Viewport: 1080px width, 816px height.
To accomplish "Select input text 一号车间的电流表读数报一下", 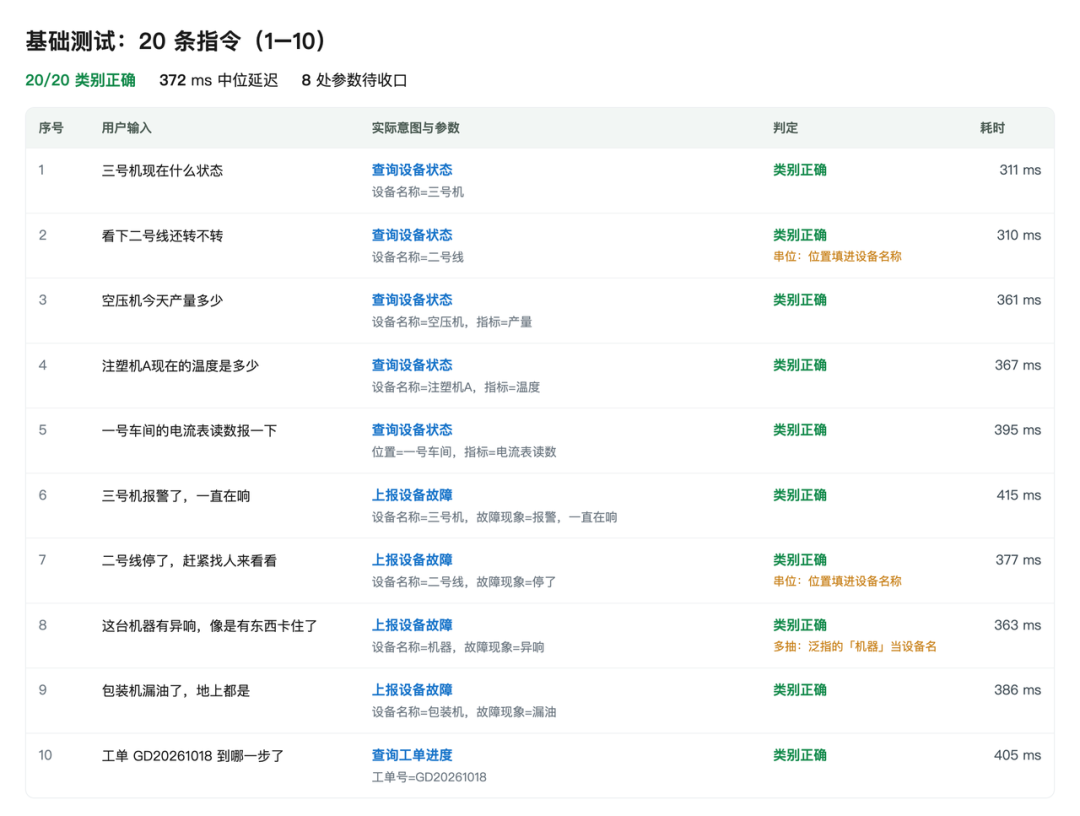I will [x=189, y=431].
